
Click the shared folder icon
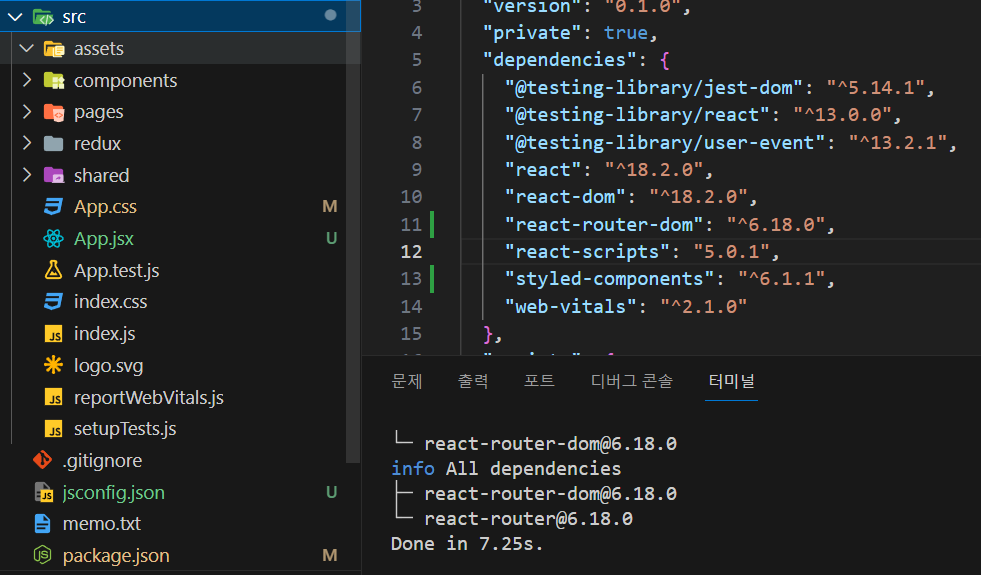(x=54, y=176)
